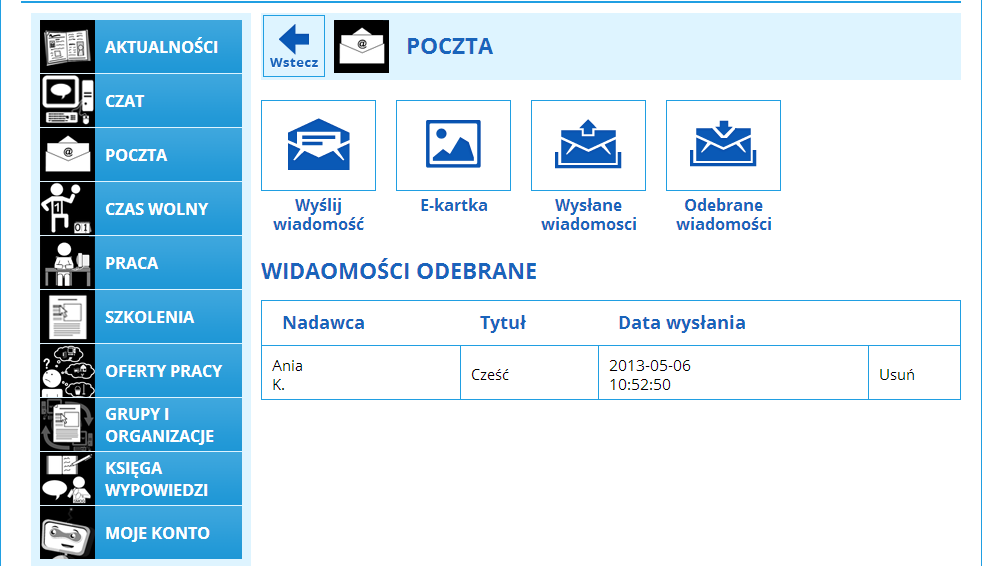Click the WIDAOMOŚCI ODEBRANE heading
This screenshot has width=982, height=566.
pos(399,271)
